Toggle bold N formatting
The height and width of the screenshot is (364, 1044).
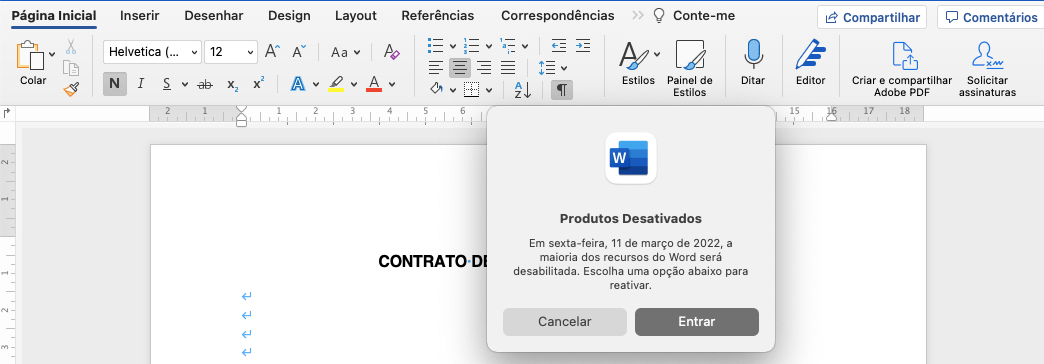pyautogui.click(x=115, y=84)
